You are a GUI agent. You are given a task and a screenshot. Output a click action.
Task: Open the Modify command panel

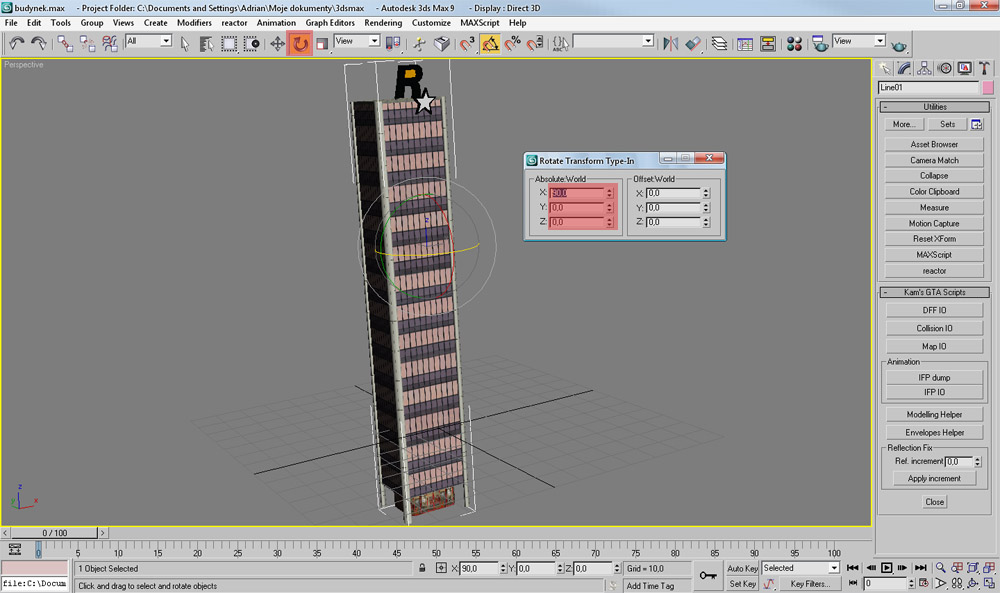click(904, 68)
